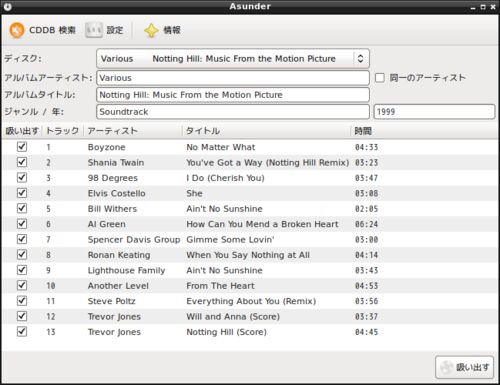Open the disc selection dropdown

tap(233, 59)
